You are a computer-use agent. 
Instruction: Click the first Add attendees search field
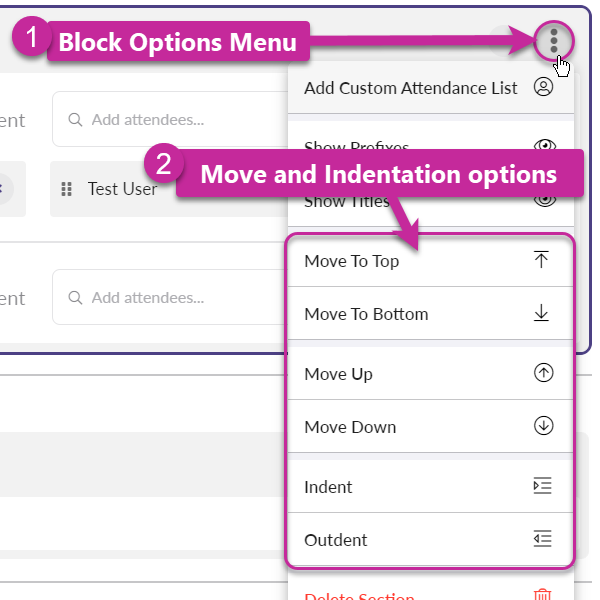point(170,120)
